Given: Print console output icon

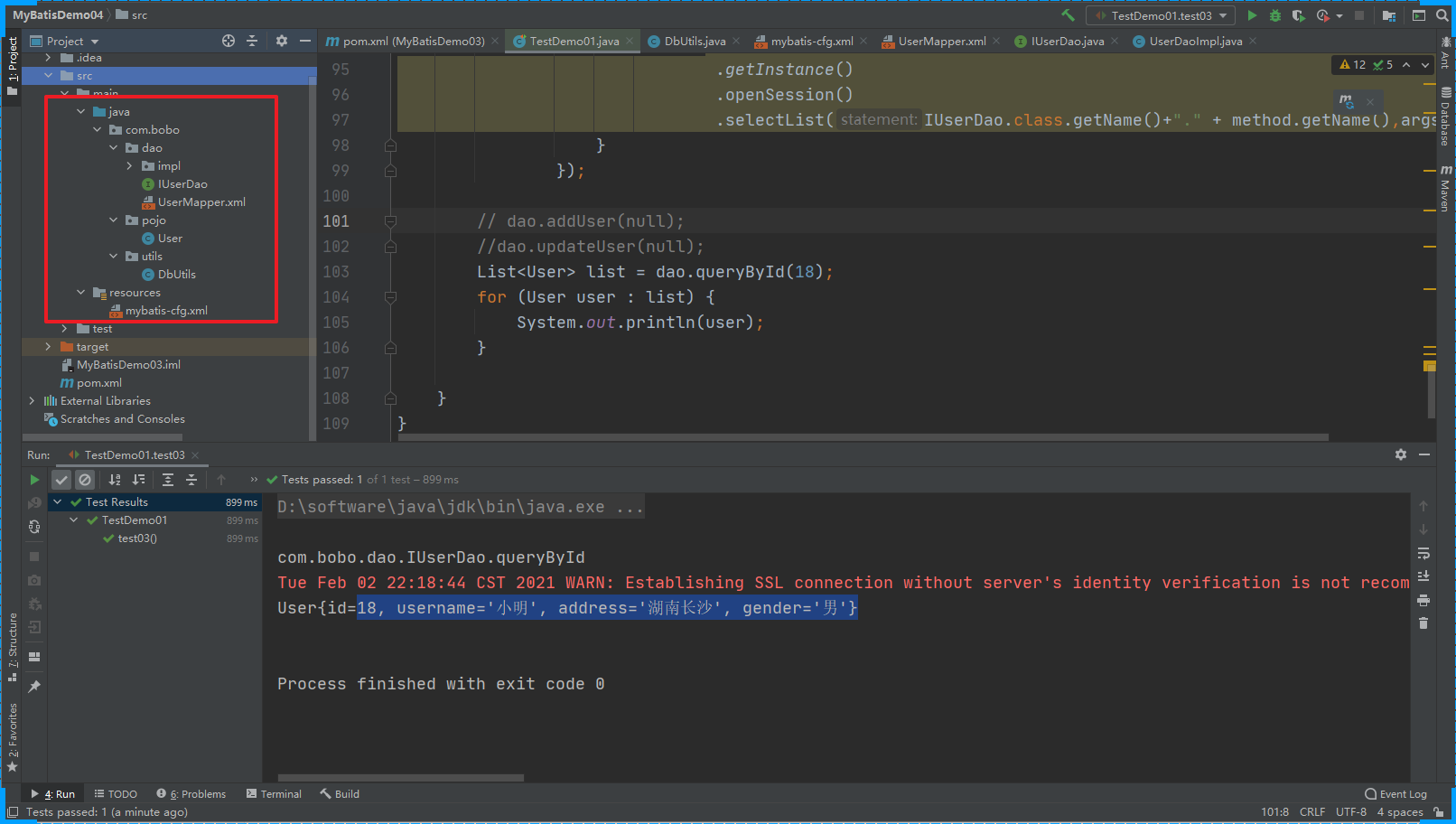Looking at the screenshot, I should [x=1423, y=600].
